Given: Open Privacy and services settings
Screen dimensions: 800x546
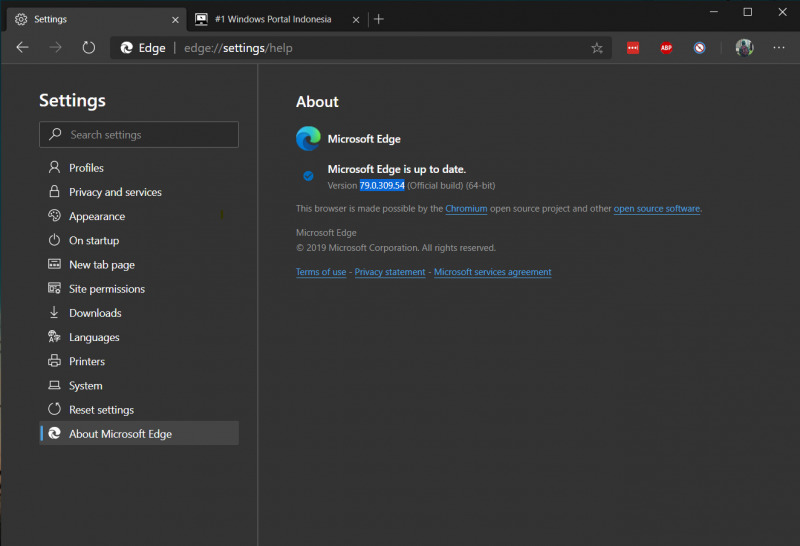Looking at the screenshot, I should [x=139, y=192].
